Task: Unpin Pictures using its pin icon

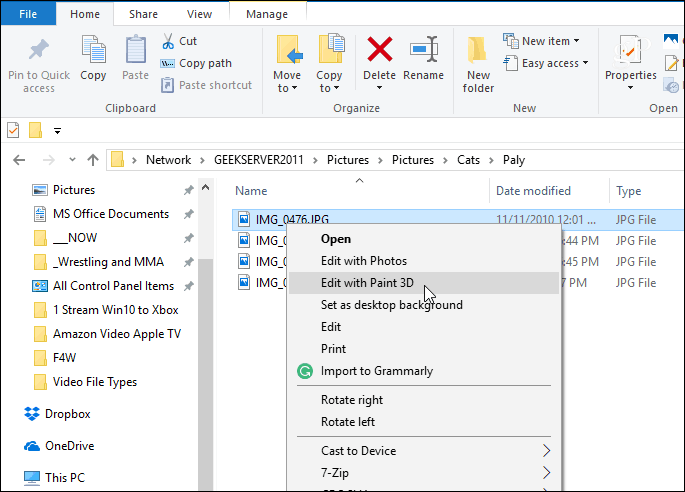Action: pyautogui.click(x=188, y=190)
